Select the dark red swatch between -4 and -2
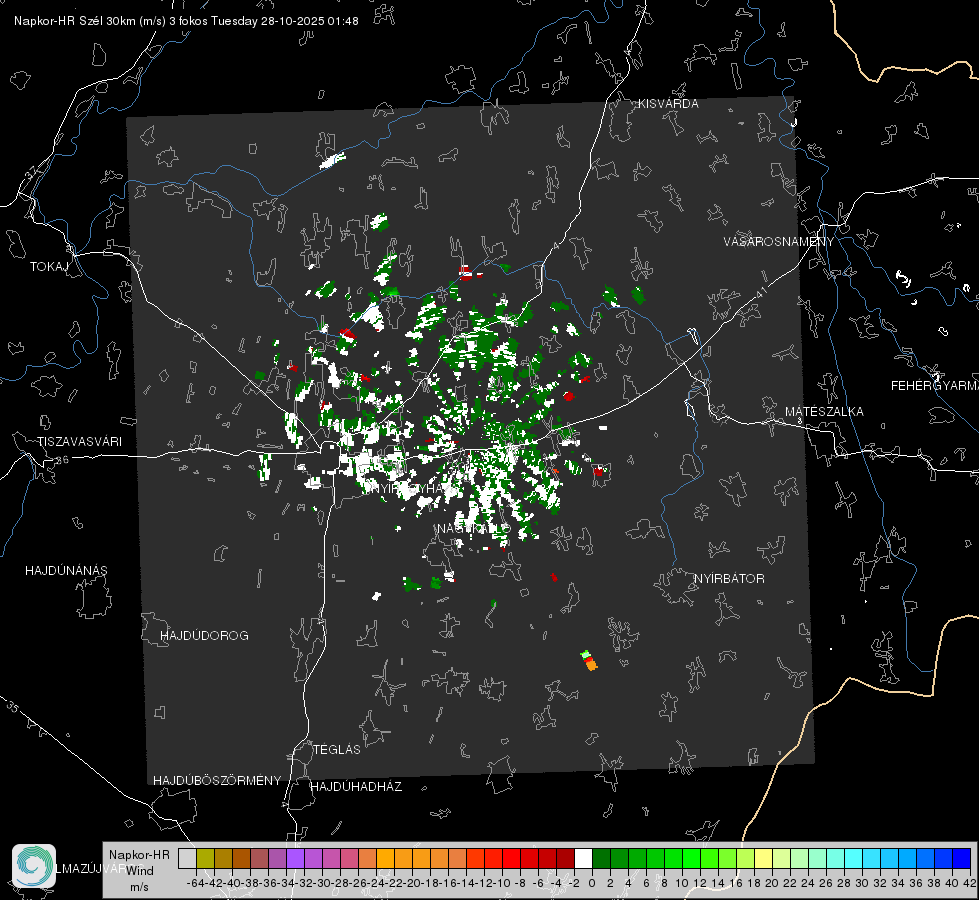The image size is (979, 900). [565, 859]
